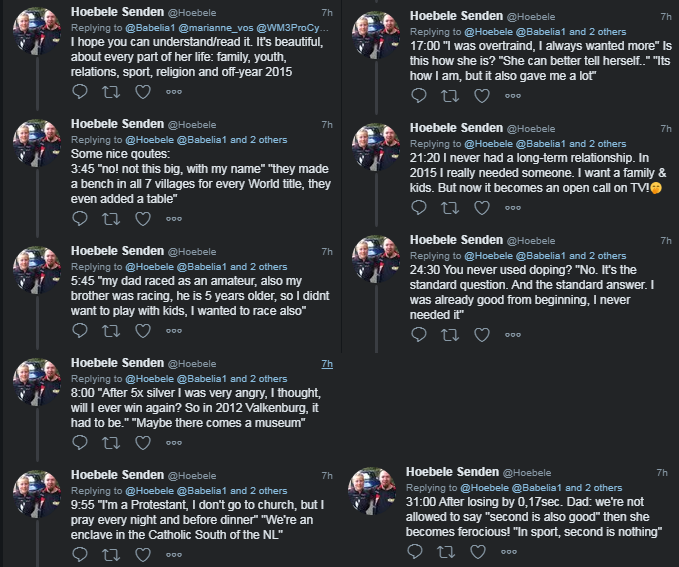This screenshot has height=567, width=679.
Task: Retweet the 3:45 bench quotes tweet
Action: [112, 215]
